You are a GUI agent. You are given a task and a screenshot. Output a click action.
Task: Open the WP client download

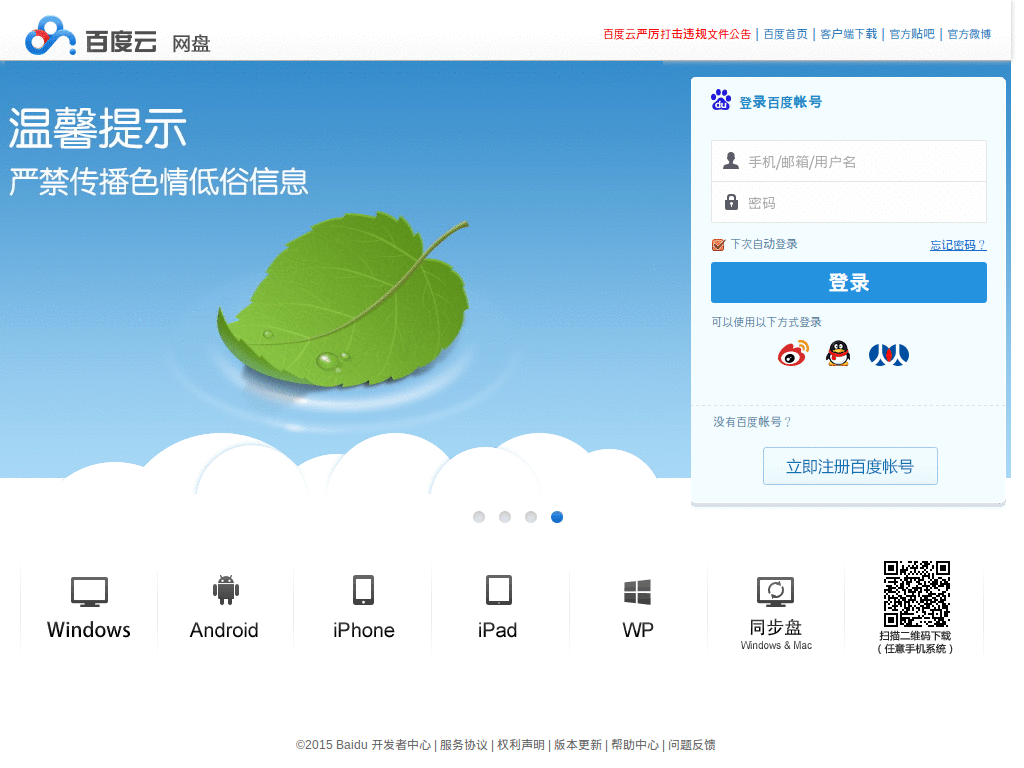[637, 607]
